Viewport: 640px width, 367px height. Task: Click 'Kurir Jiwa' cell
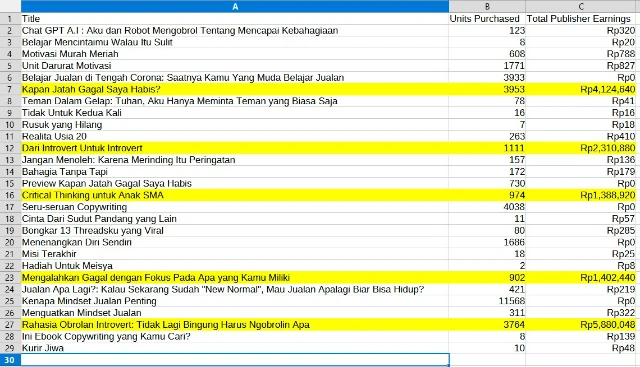[235, 348]
